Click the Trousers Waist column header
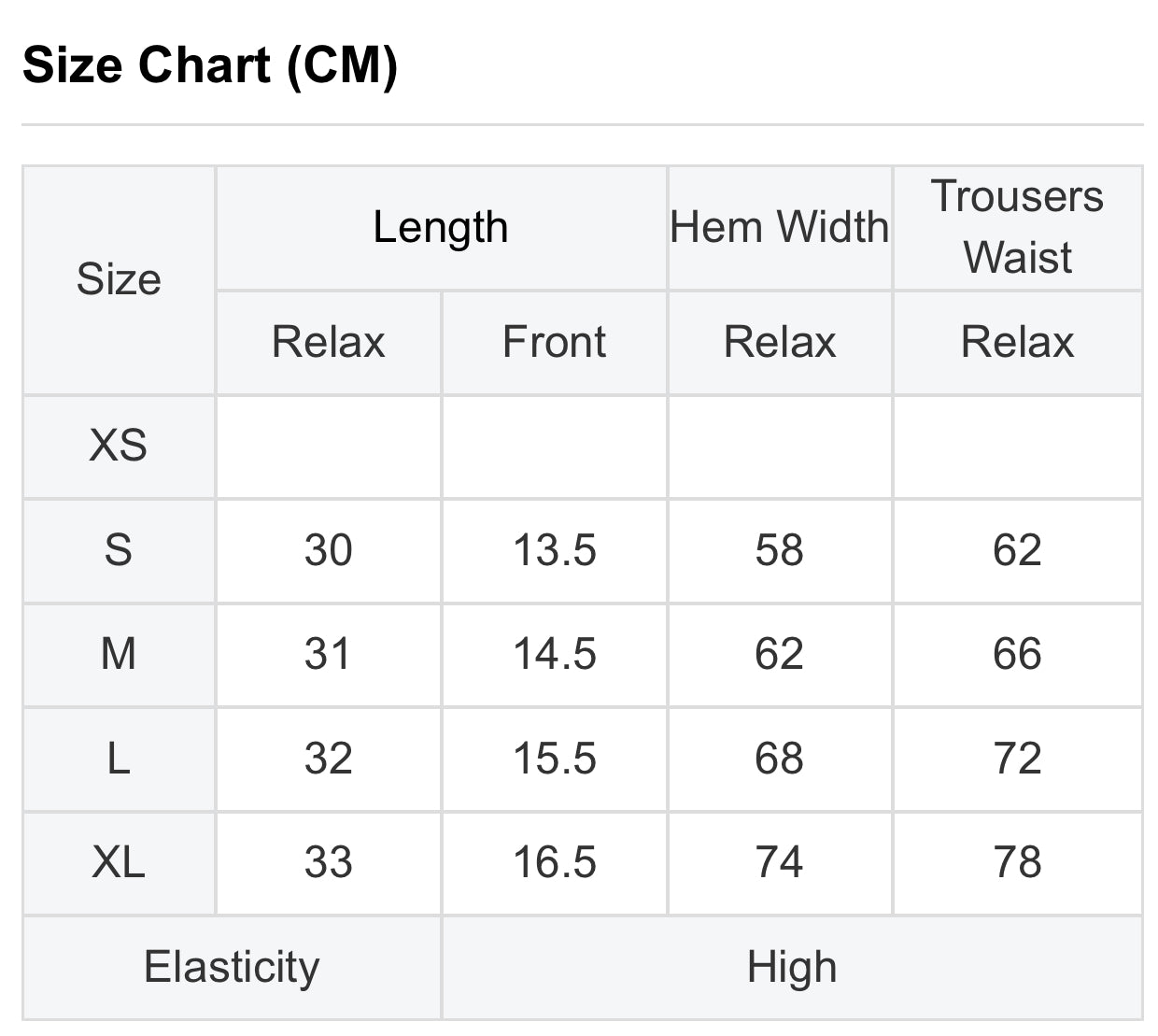 click(x=1017, y=227)
